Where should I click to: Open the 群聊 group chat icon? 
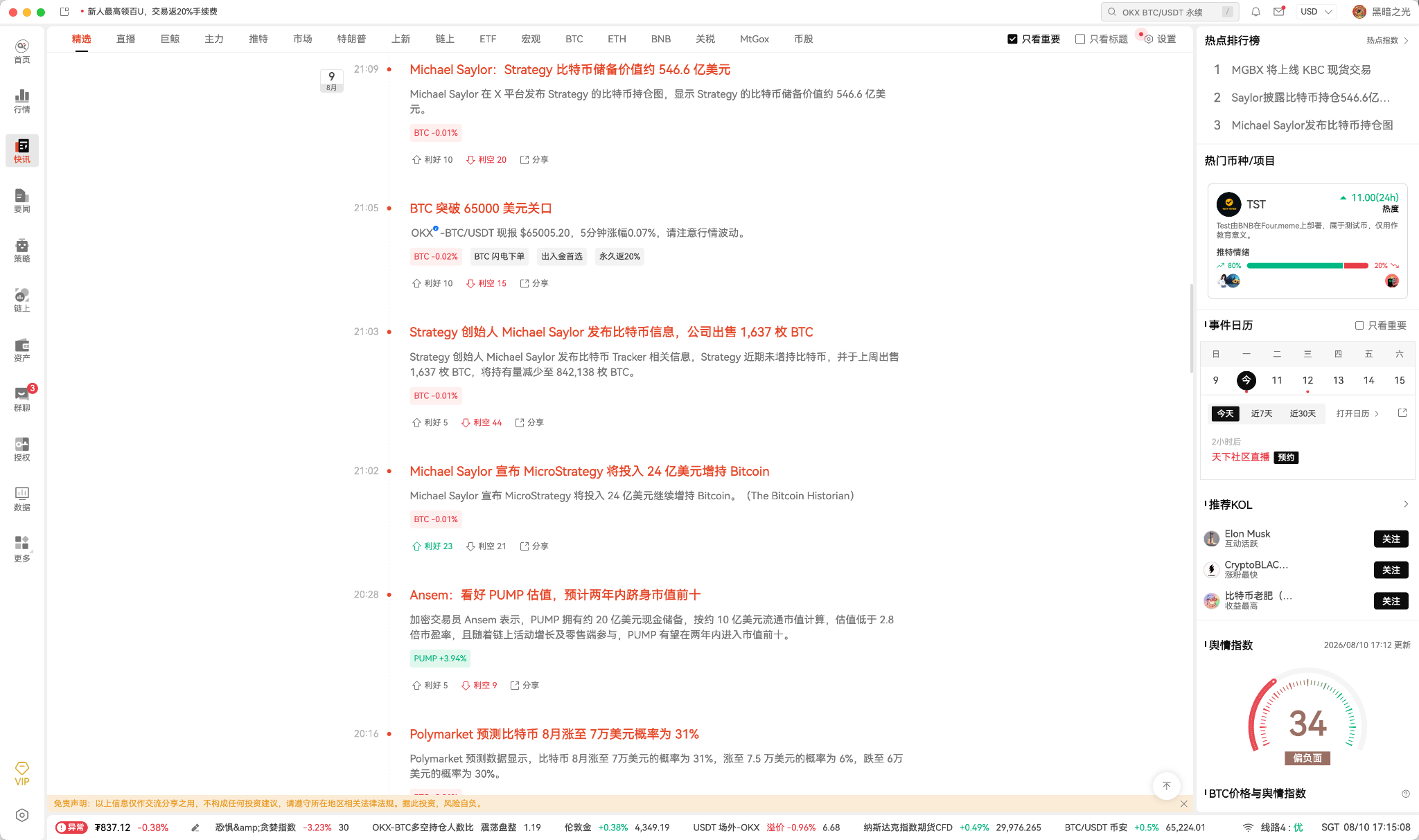pyautogui.click(x=22, y=400)
